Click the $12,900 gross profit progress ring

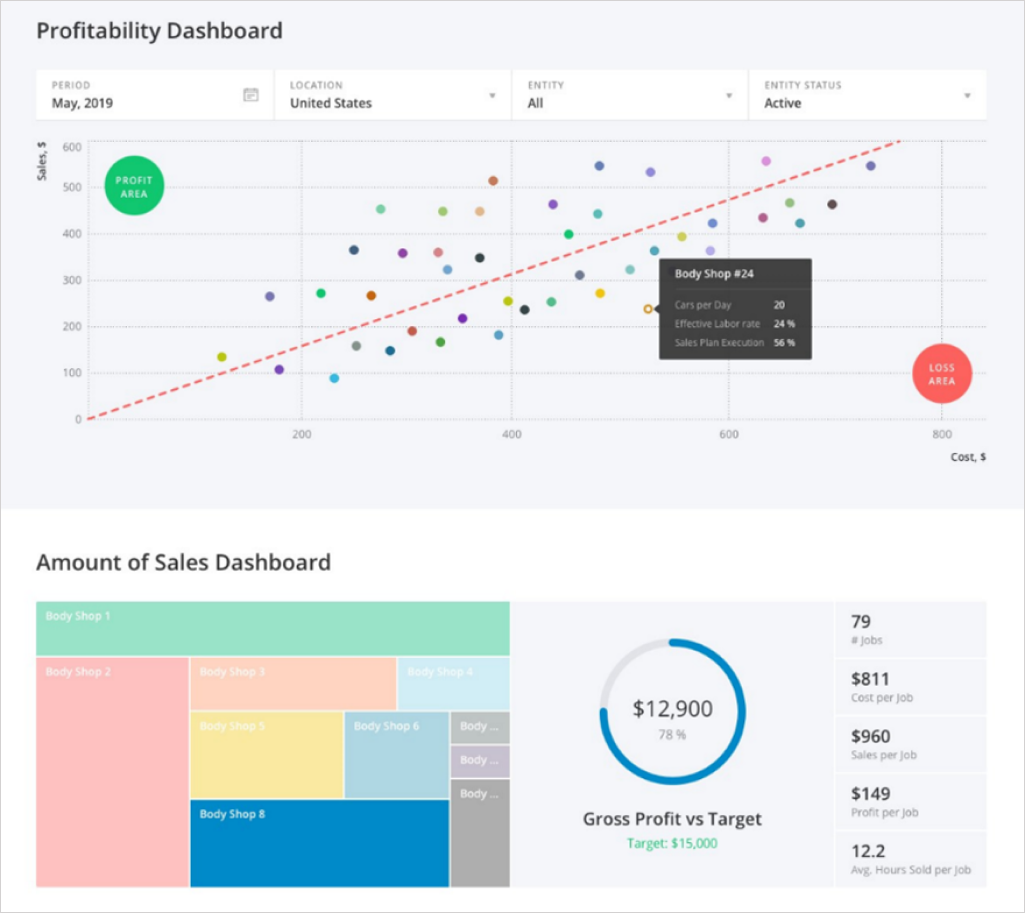point(672,711)
